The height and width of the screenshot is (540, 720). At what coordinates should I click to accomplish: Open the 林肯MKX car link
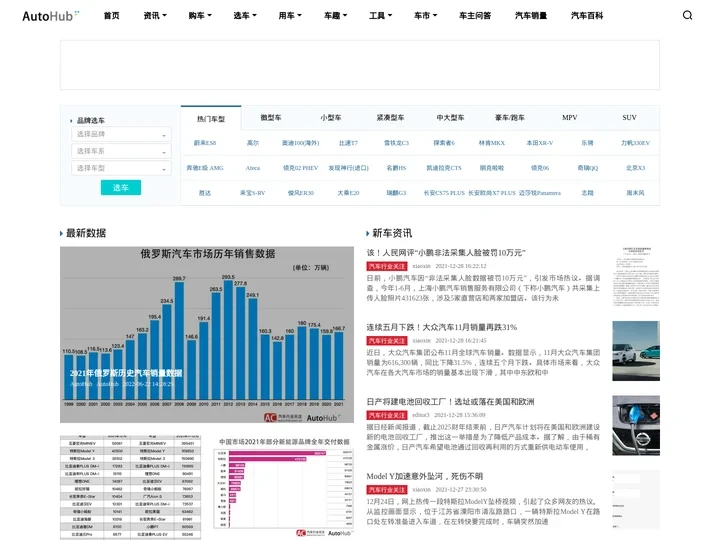pos(492,143)
